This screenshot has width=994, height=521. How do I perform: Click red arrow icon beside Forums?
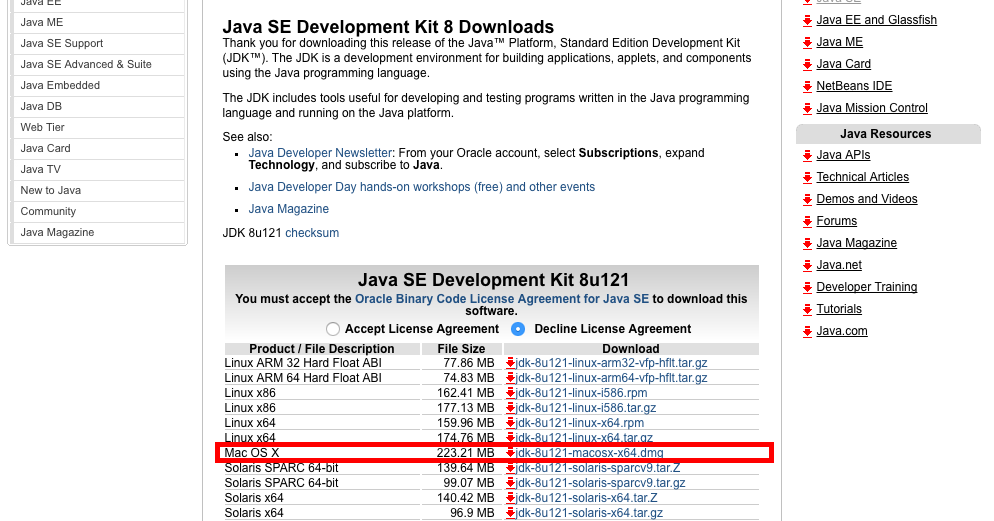coord(807,222)
